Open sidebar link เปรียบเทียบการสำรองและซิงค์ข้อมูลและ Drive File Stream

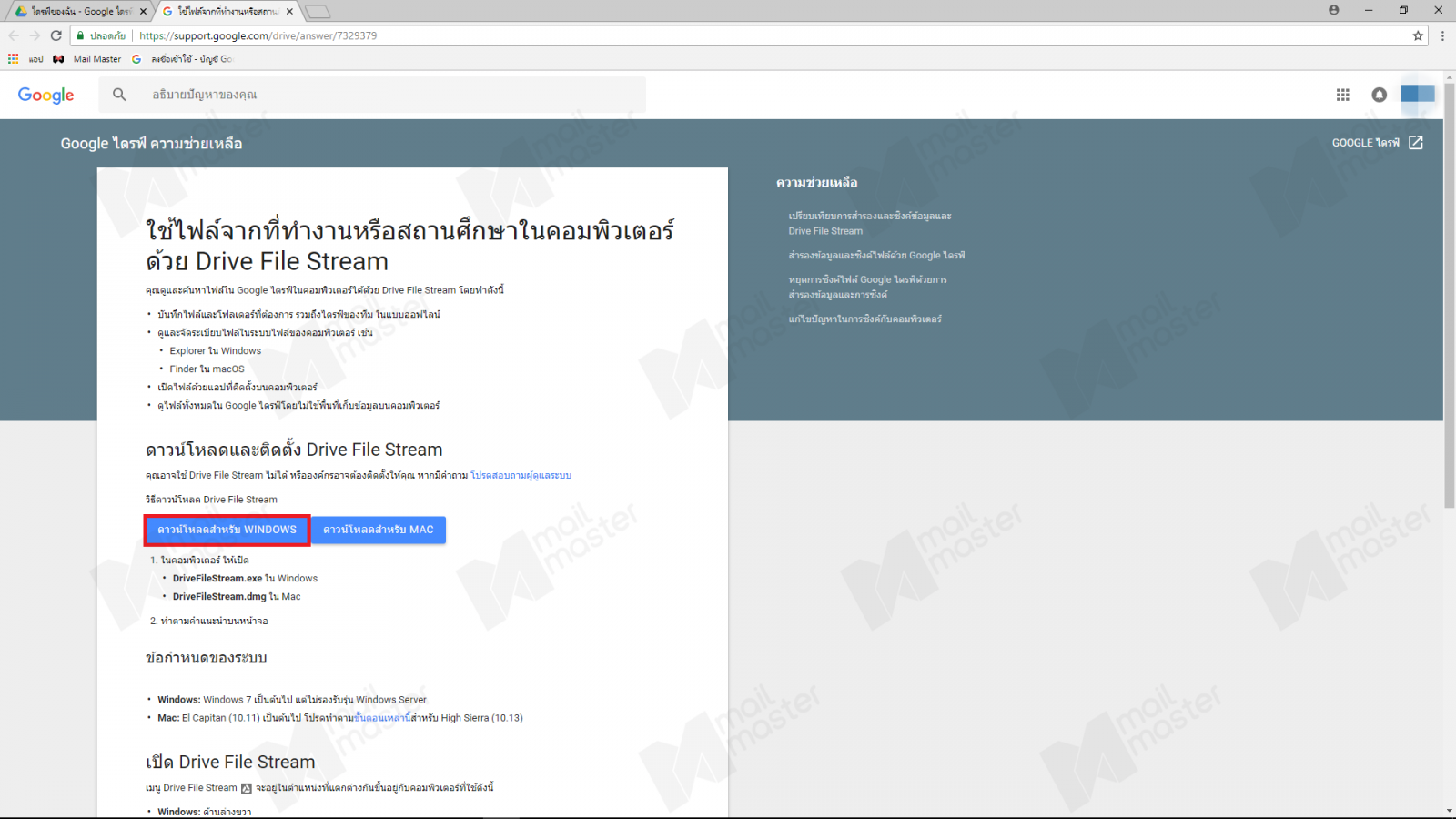coord(870,224)
